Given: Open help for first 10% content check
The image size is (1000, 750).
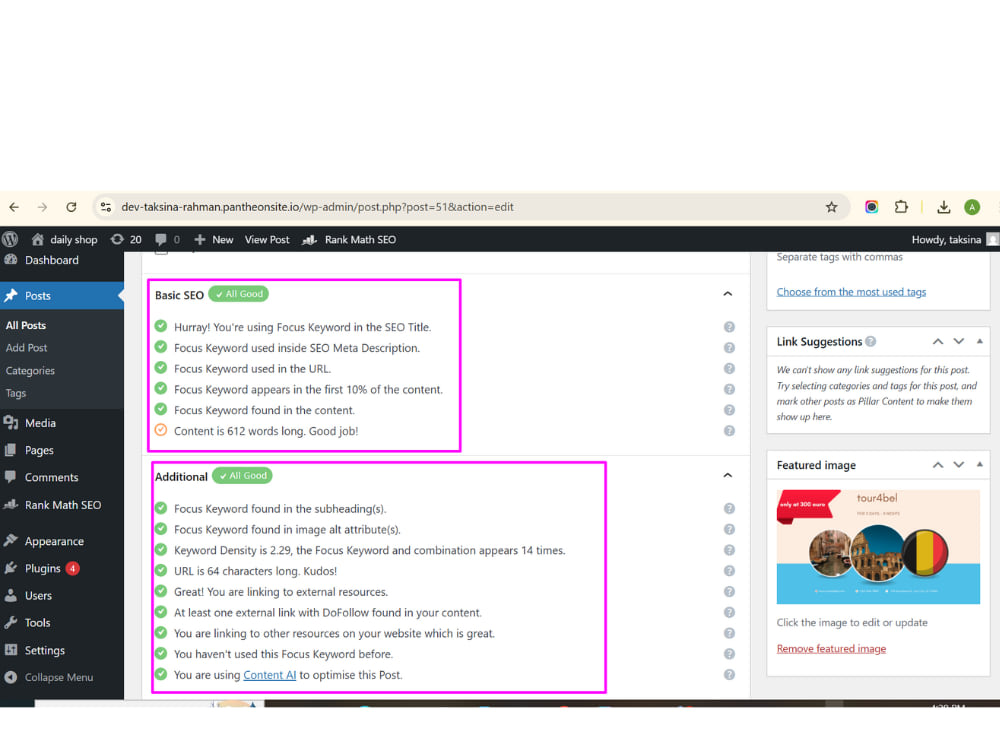Looking at the screenshot, I should [x=729, y=390].
